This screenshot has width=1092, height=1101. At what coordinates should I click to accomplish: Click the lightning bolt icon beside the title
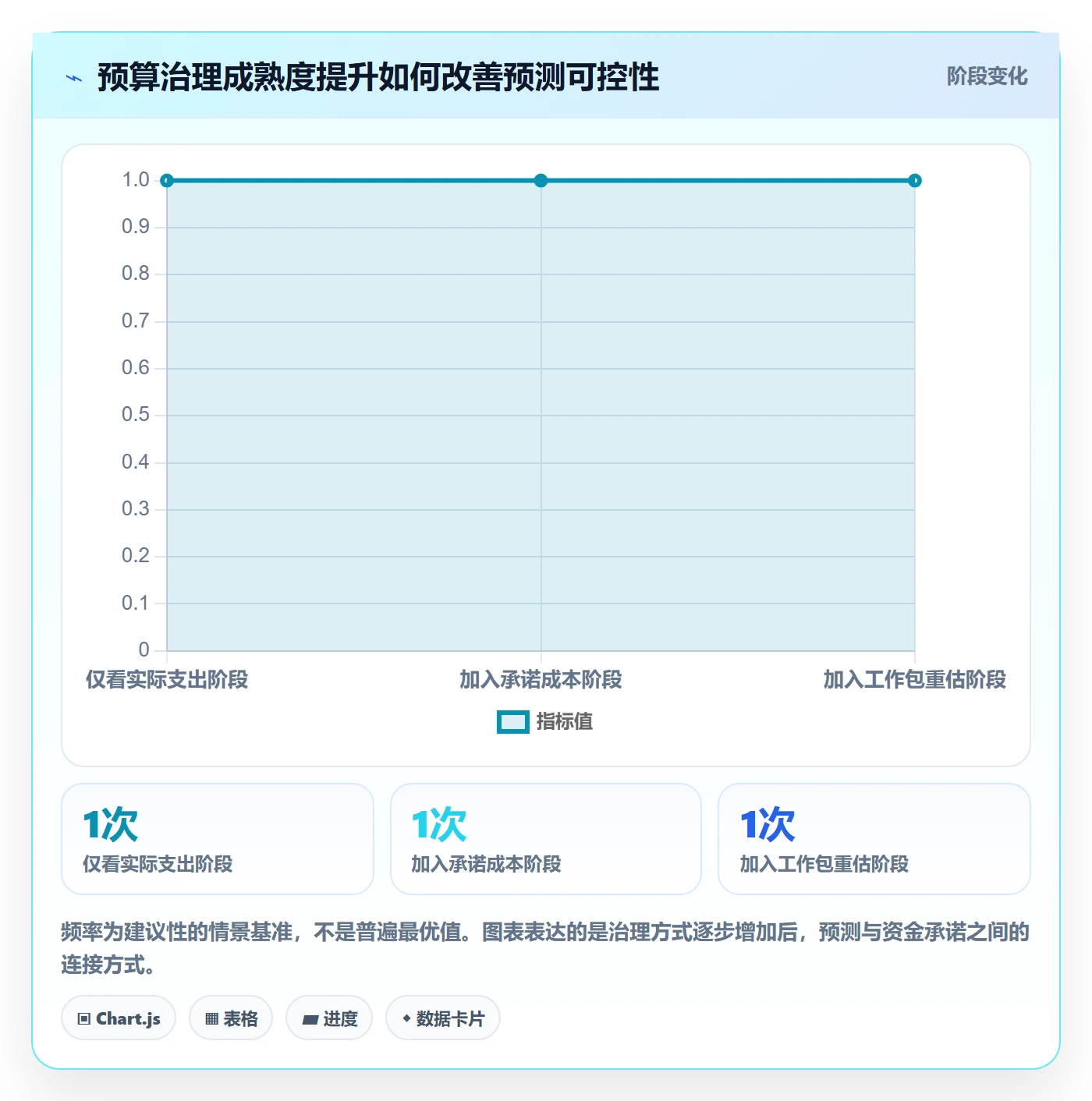click(74, 78)
